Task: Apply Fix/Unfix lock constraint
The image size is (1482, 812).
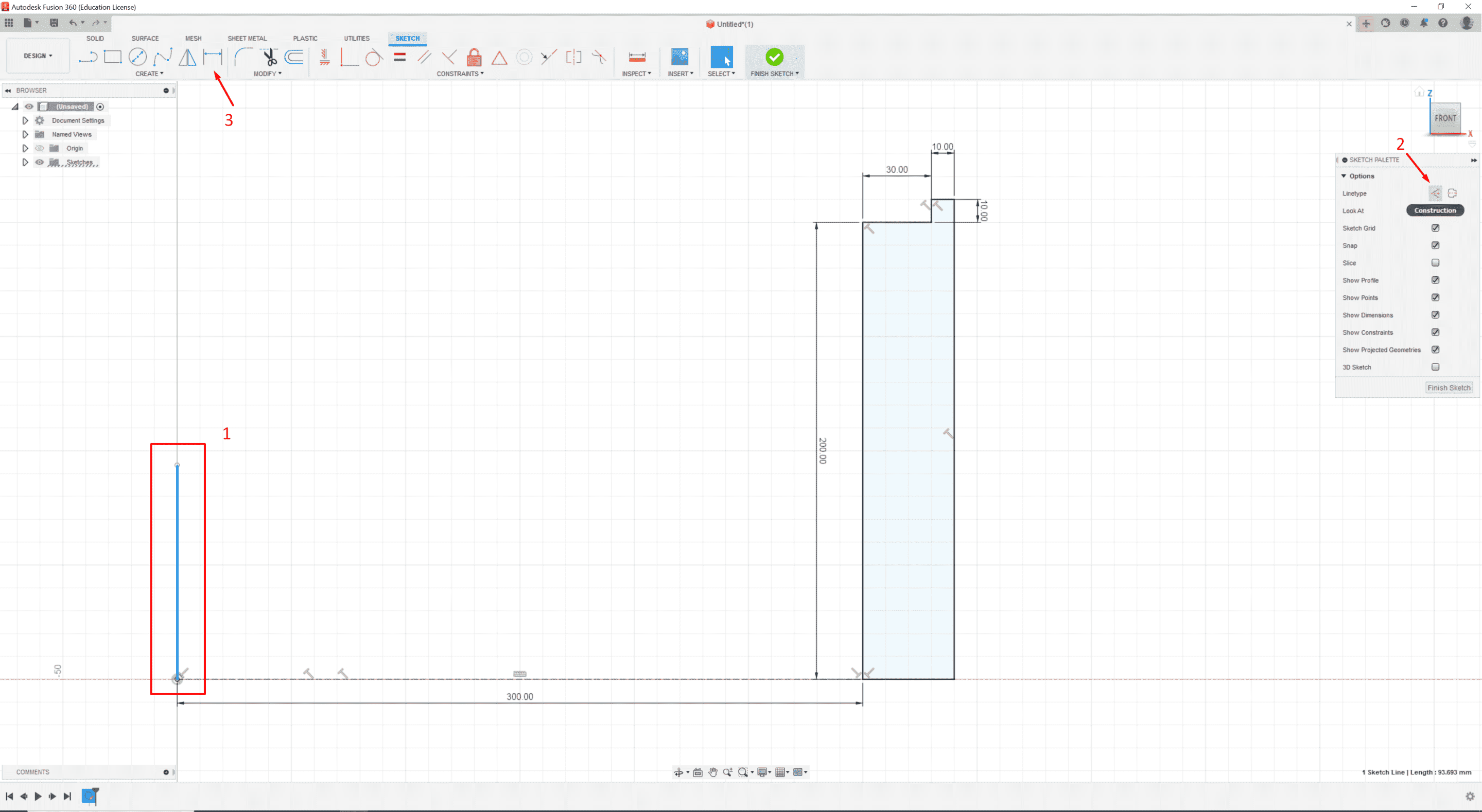Action: (474, 57)
